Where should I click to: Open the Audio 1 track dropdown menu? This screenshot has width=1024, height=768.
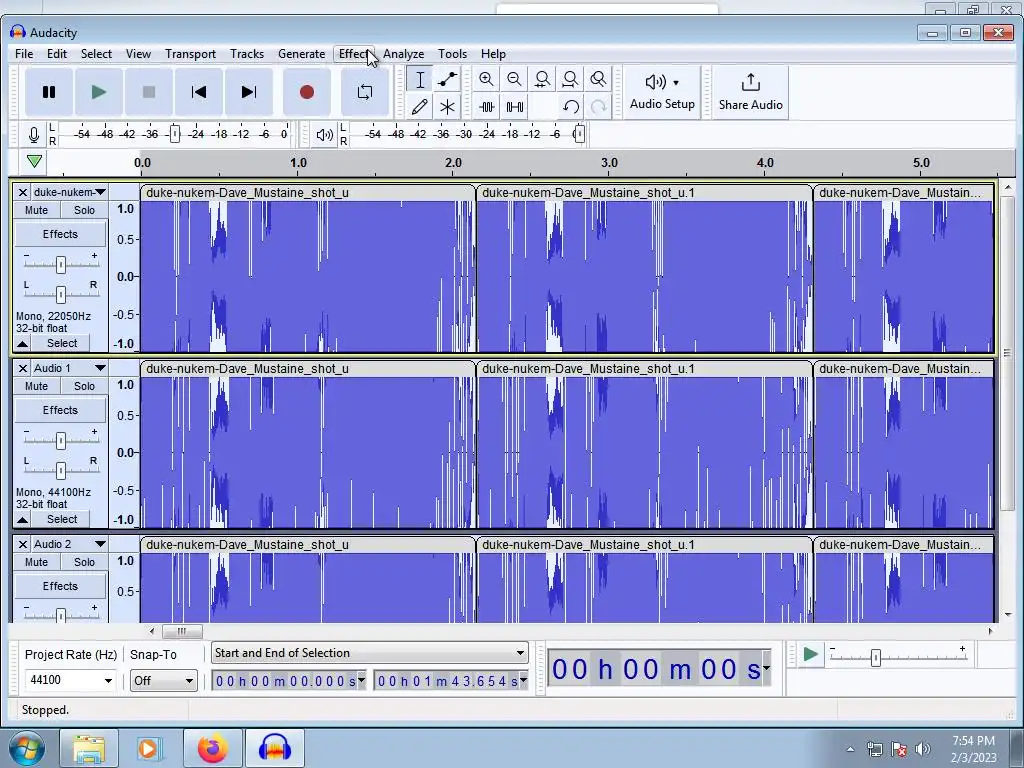click(69, 368)
